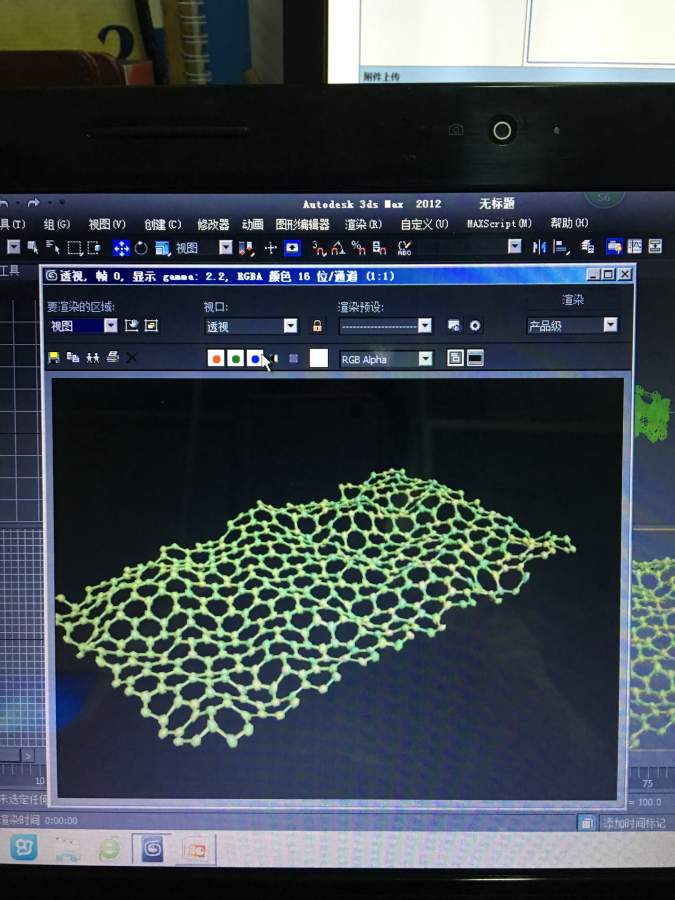Open the 帮助(H) Help menu
Screen dimensions: 675x900
click(x=569, y=223)
